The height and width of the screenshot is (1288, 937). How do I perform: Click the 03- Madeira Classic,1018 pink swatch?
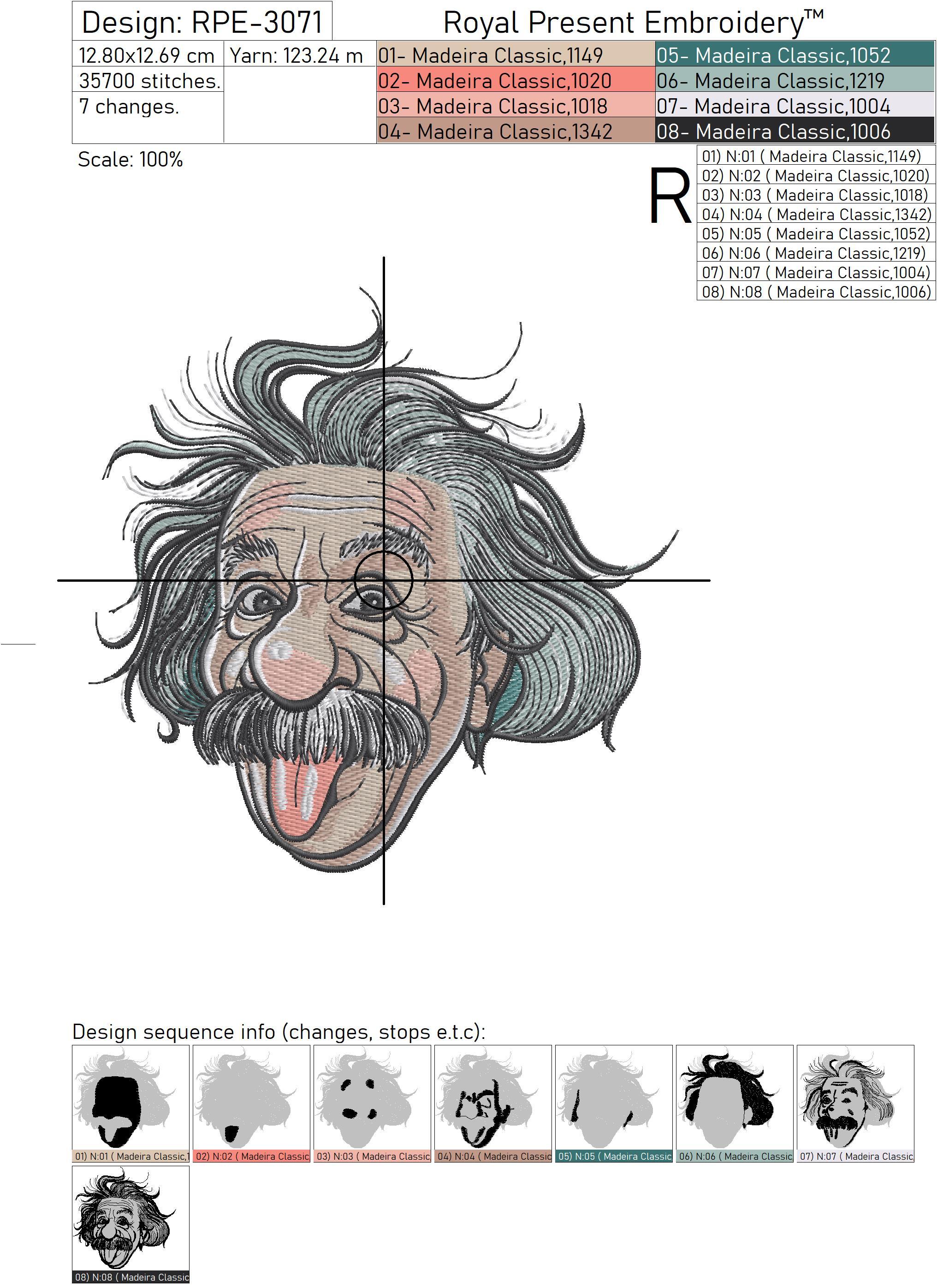(x=516, y=106)
